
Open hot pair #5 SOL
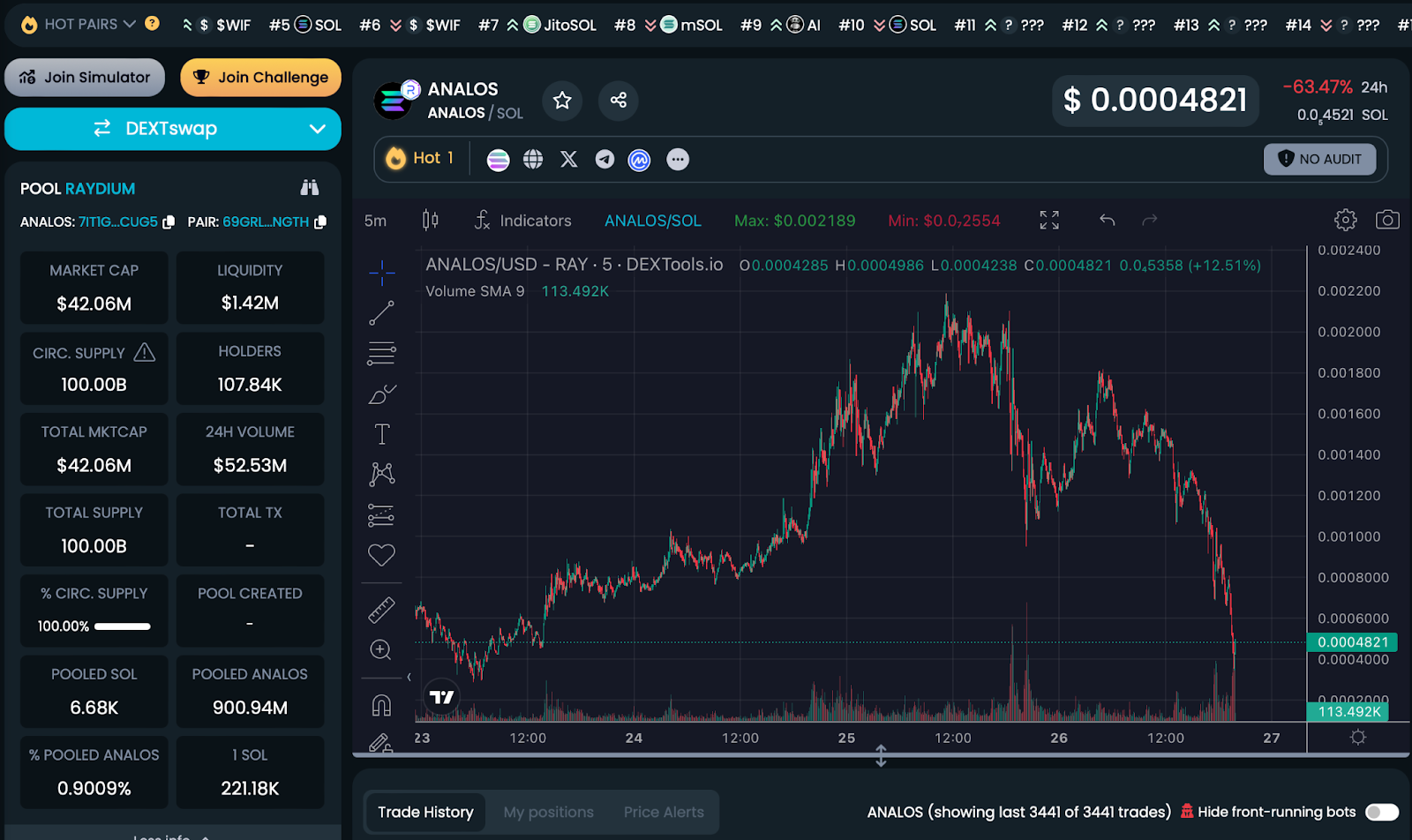coord(305,25)
